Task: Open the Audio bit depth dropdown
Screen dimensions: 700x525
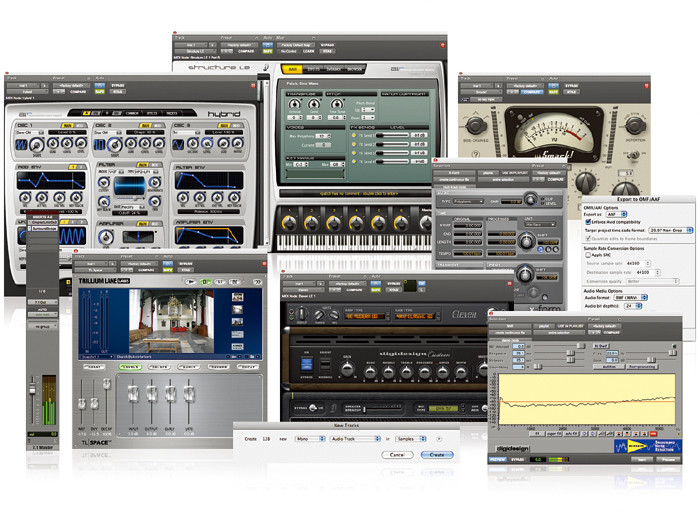Action: 633,306
